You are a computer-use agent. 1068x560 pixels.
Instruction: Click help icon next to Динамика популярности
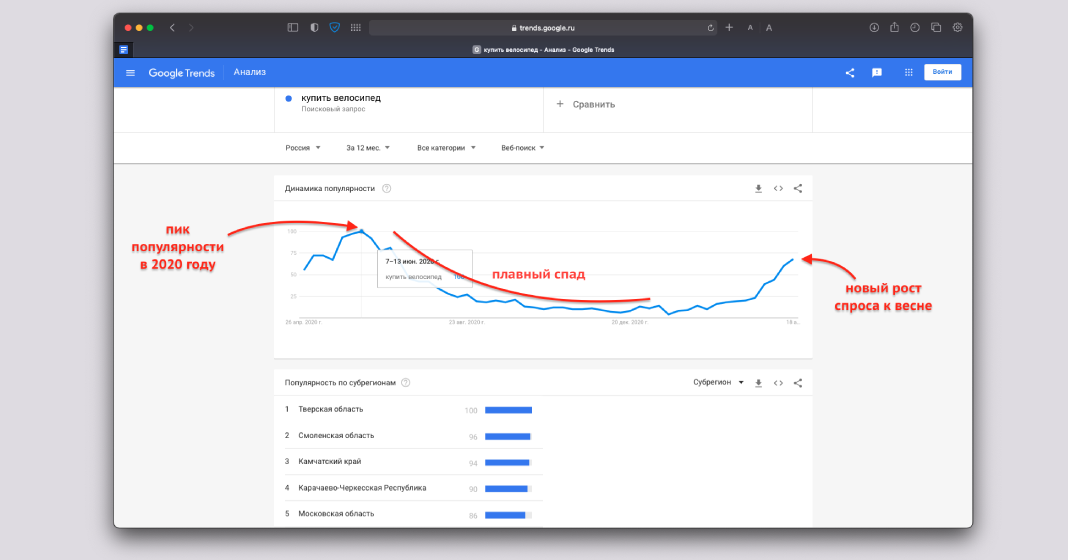[x=386, y=189]
